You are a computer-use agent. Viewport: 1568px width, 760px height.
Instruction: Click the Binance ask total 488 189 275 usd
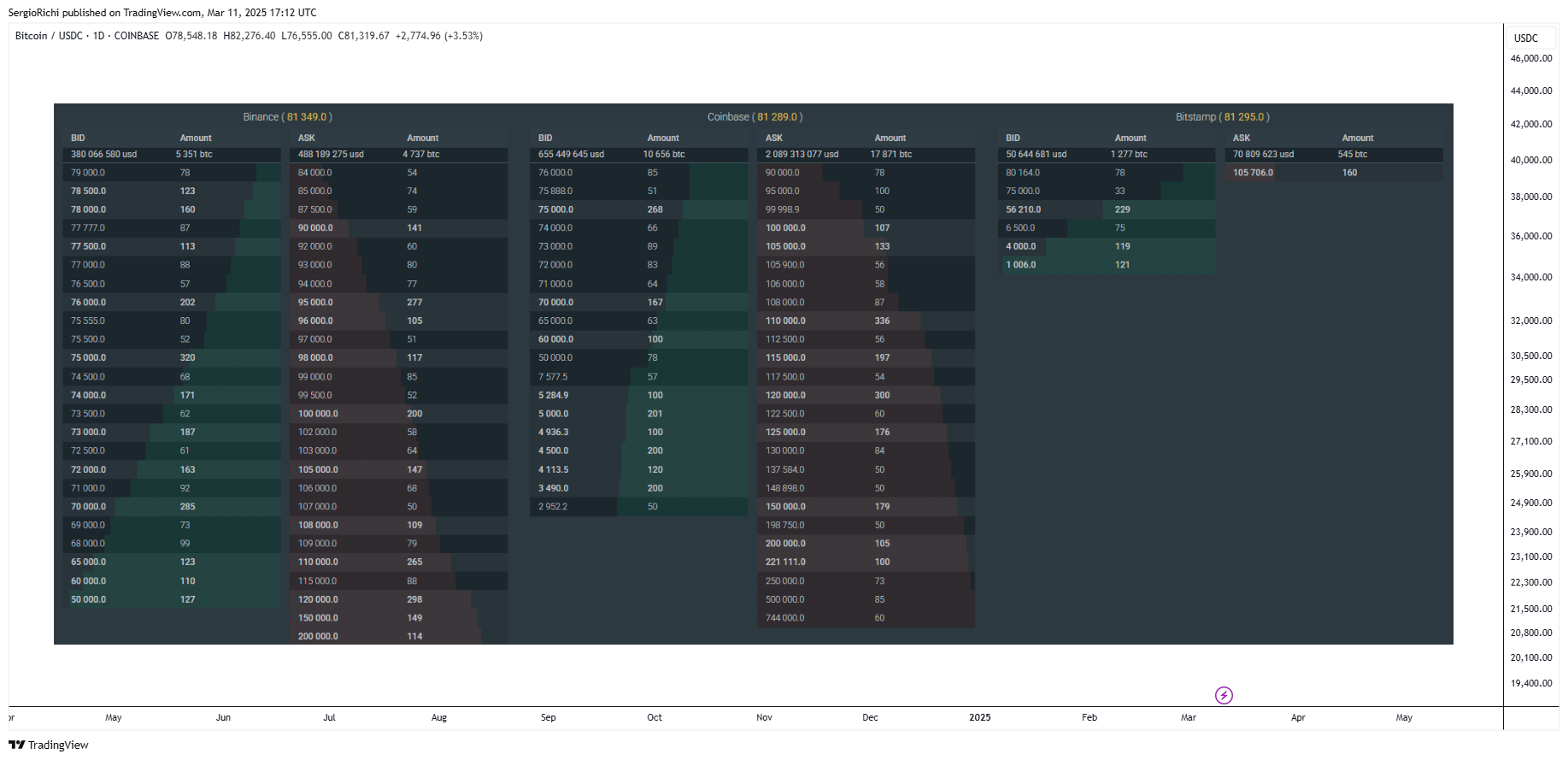click(x=331, y=155)
